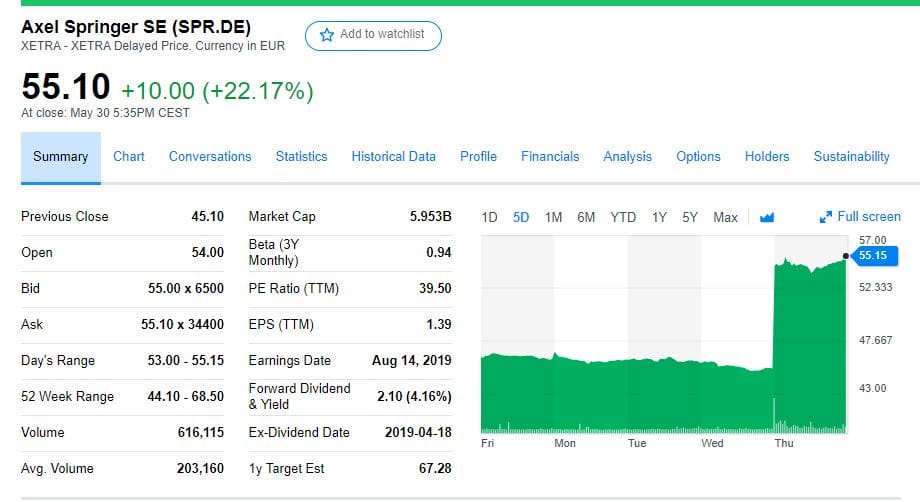Switch to the Analysis tab
920x502 pixels.
pyautogui.click(x=627, y=157)
